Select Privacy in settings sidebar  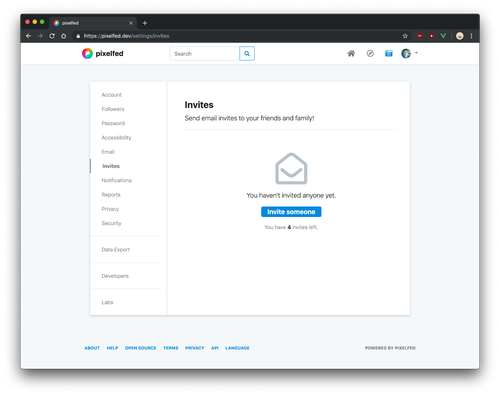tap(110, 209)
